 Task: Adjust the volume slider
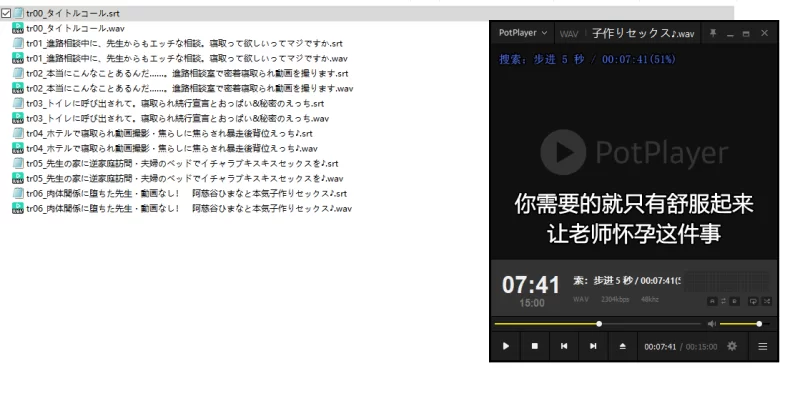coord(744,324)
